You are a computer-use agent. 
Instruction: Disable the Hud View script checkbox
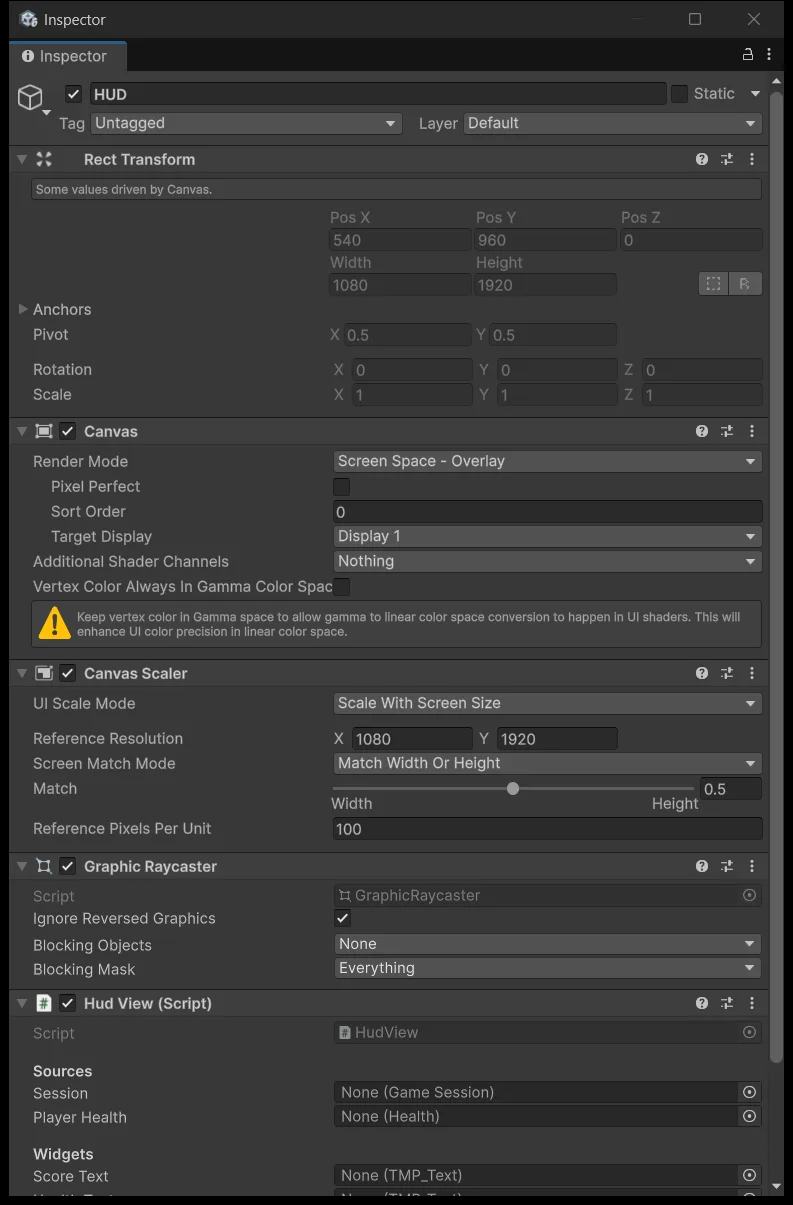(68, 1003)
